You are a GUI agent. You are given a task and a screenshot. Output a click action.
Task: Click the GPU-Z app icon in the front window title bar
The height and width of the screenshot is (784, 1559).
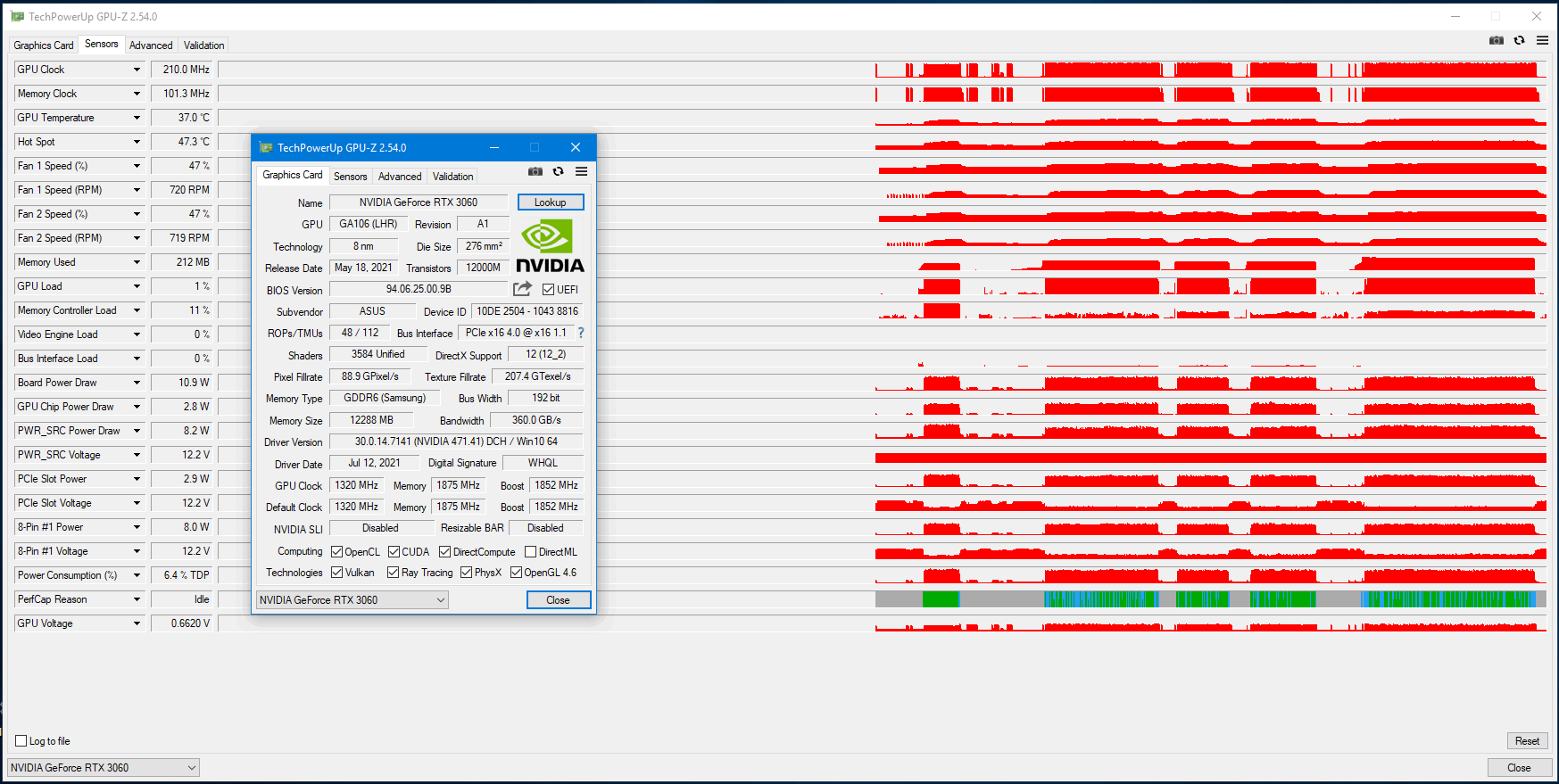(266, 147)
